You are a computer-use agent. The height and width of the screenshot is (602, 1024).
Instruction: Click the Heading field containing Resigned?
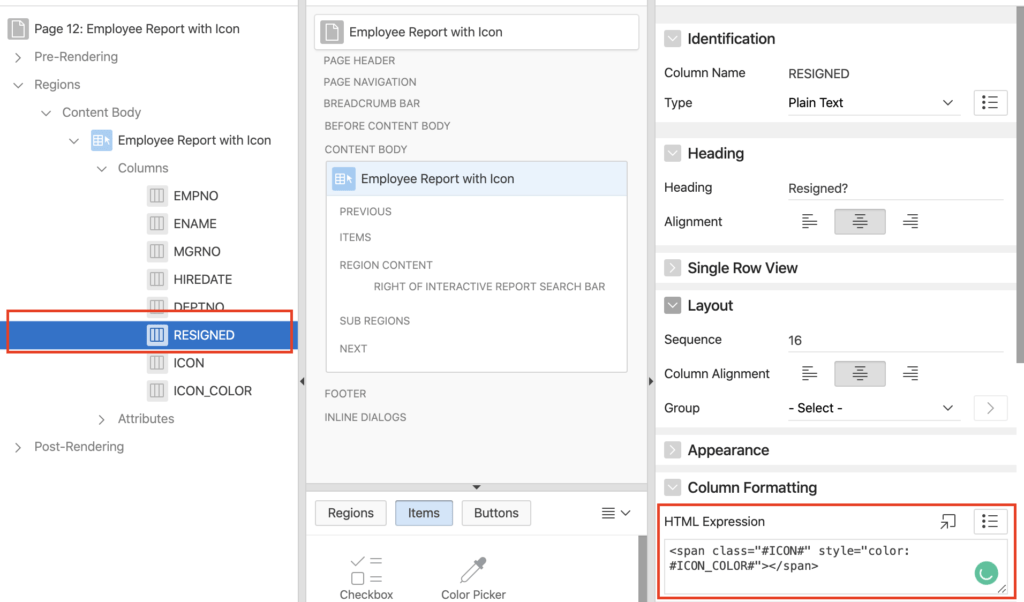point(895,189)
